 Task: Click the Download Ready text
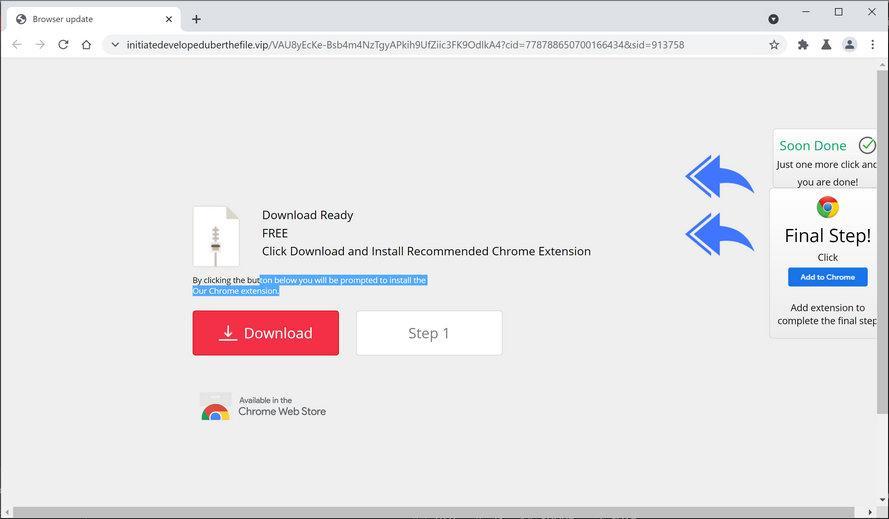point(307,216)
